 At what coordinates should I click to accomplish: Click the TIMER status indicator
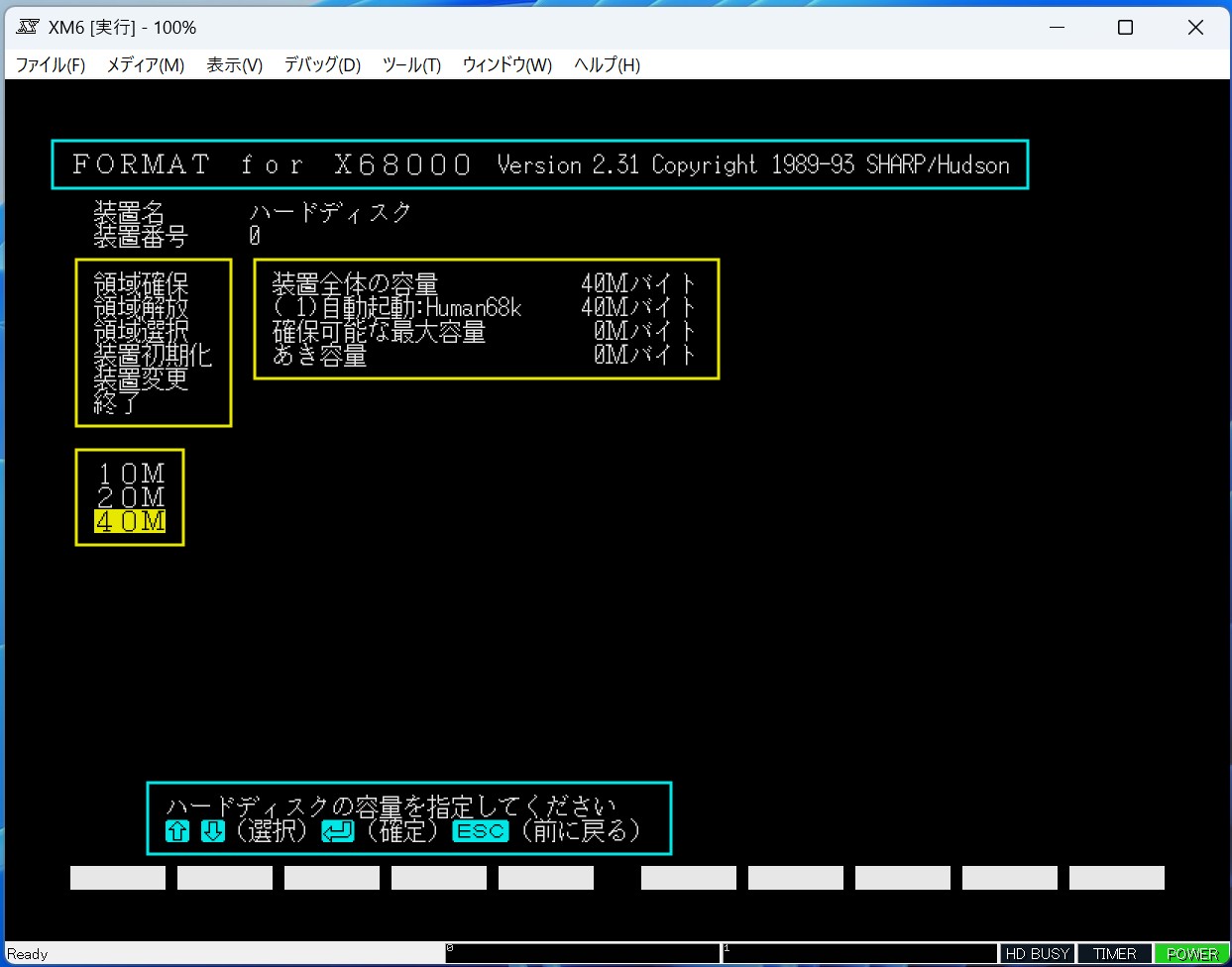click(1115, 954)
